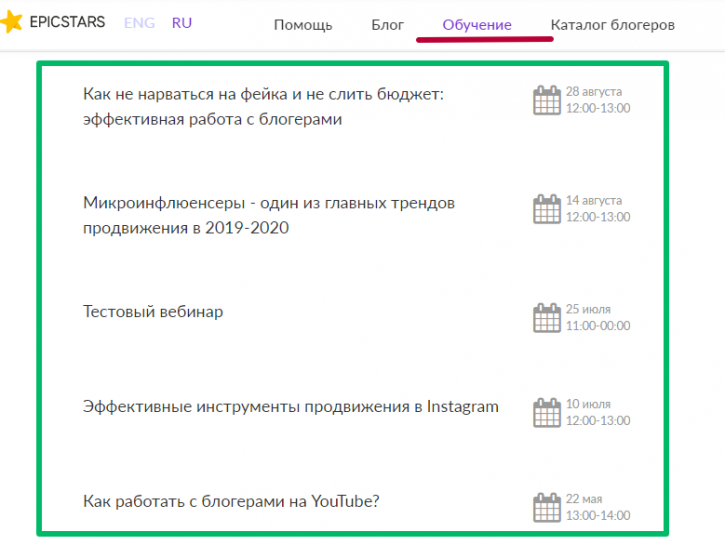Open Каталог блогеров page

613,24
